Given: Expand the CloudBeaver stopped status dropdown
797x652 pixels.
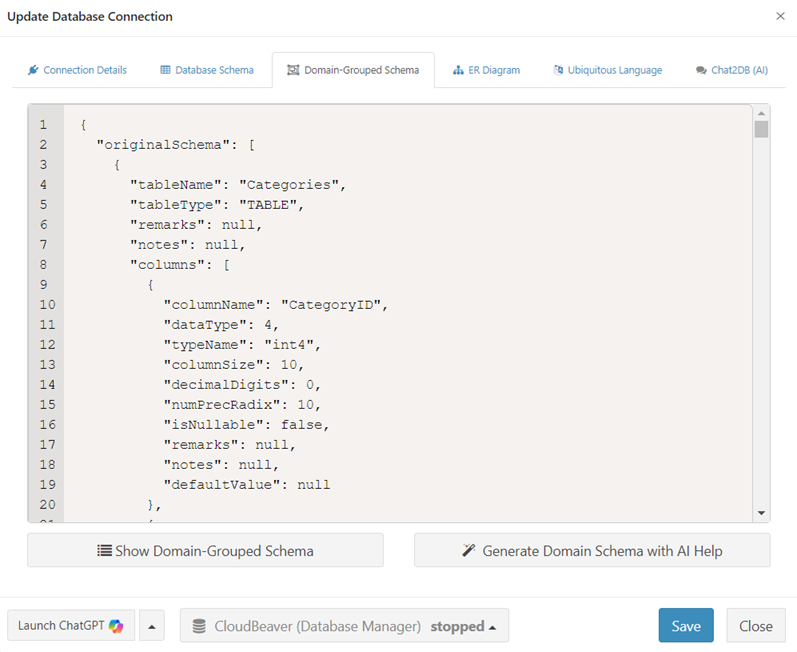Looking at the screenshot, I should pyautogui.click(x=464, y=626).
